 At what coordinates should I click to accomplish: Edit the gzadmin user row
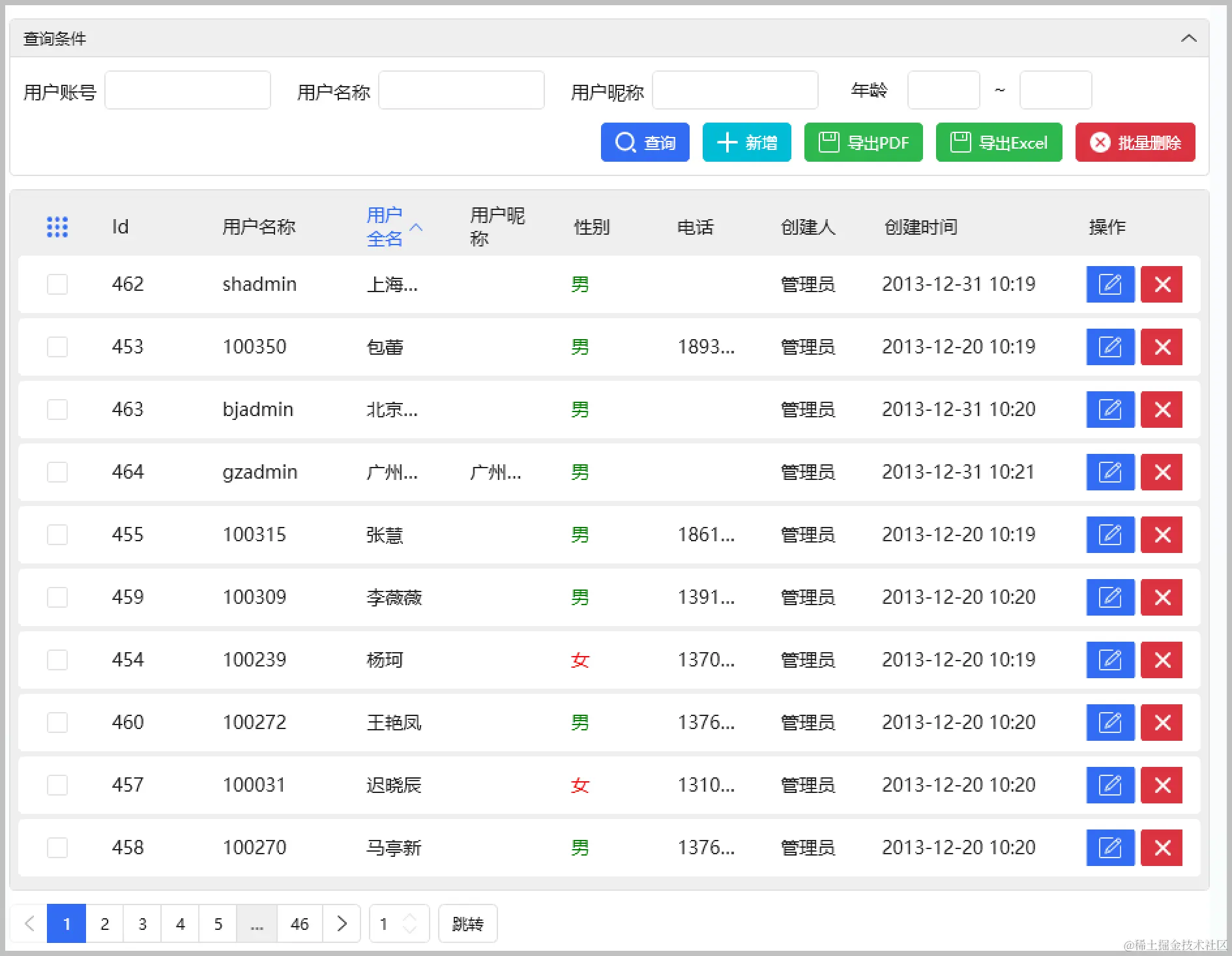[1110, 472]
